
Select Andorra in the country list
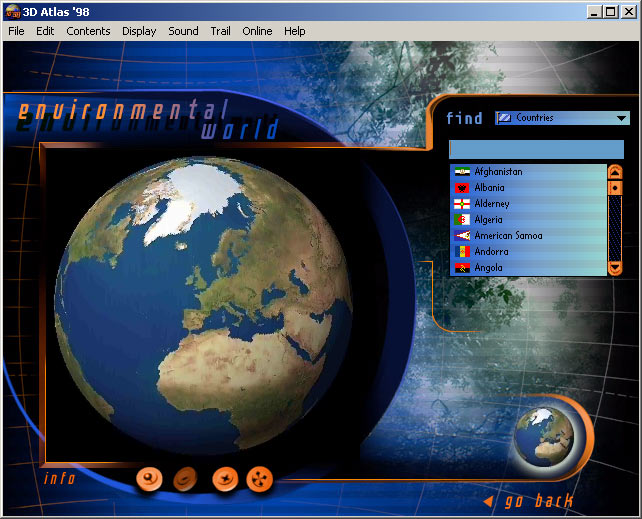point(528,252)
